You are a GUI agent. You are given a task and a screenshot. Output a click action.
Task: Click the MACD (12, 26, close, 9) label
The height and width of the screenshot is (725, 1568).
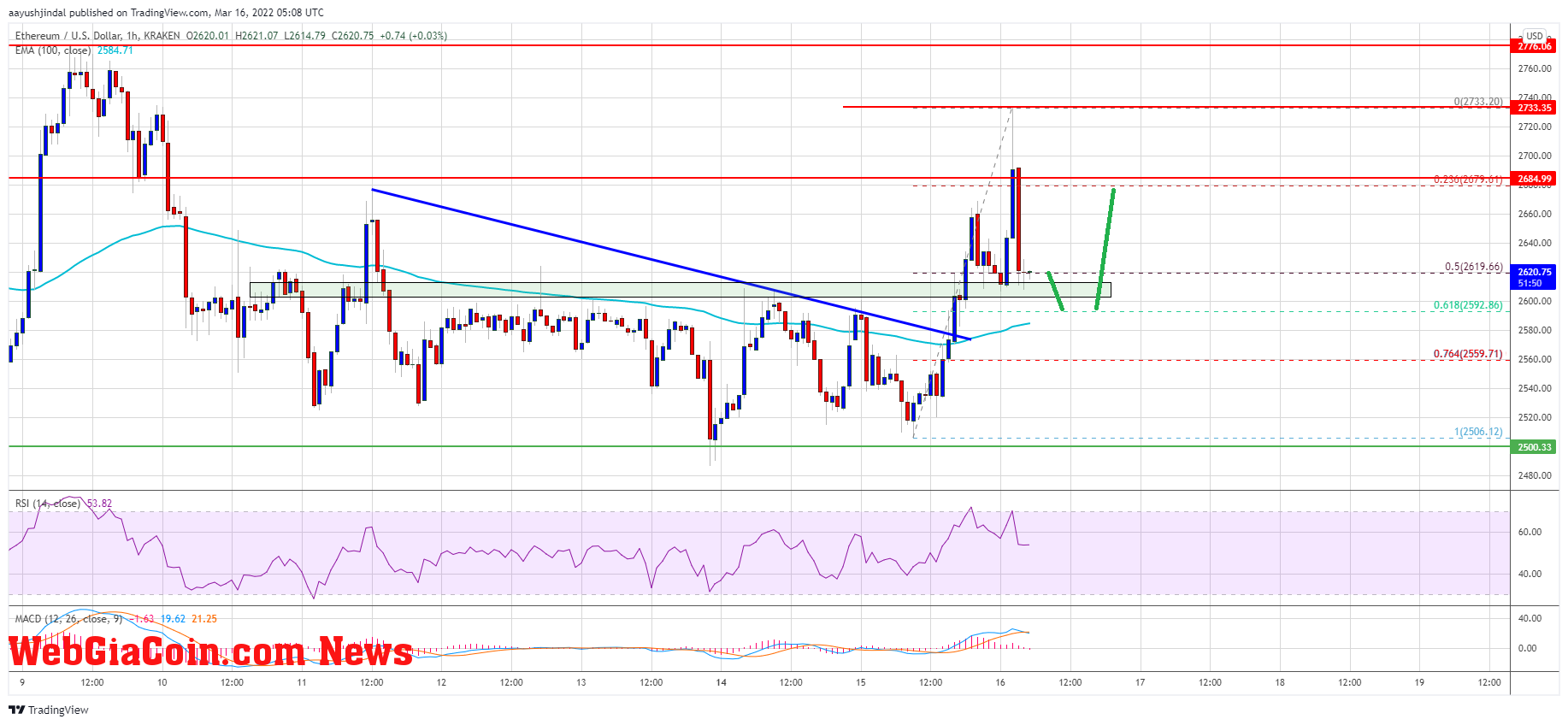(69, 619)
